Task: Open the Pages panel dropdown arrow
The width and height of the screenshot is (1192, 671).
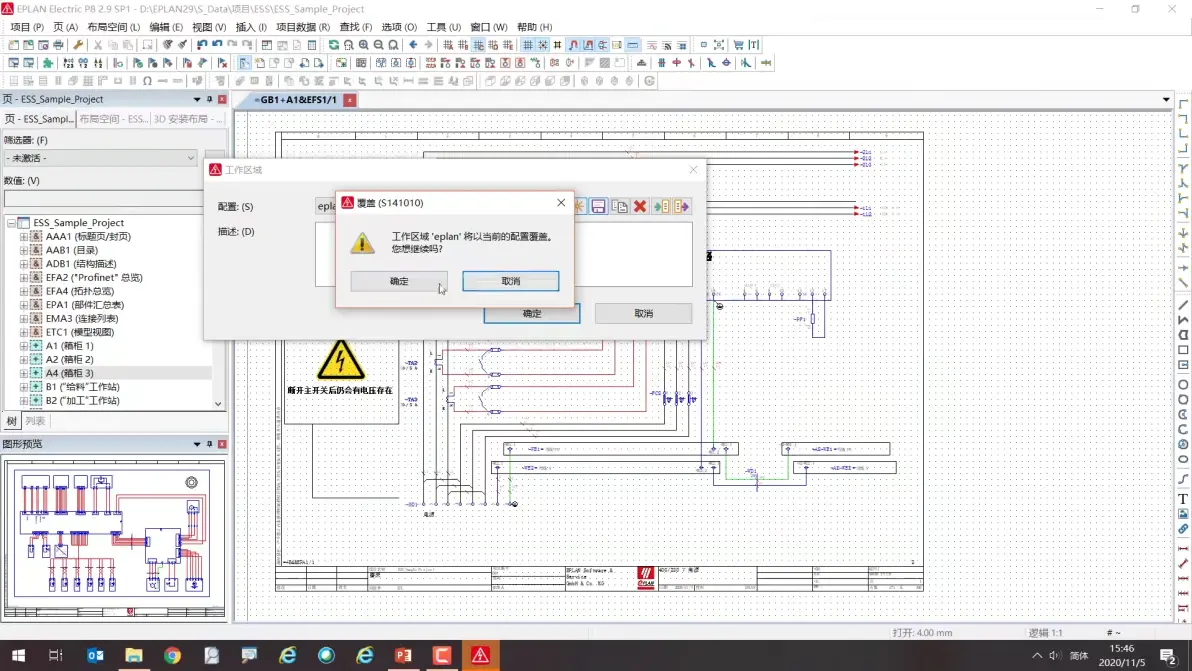Action: (197, 100)
